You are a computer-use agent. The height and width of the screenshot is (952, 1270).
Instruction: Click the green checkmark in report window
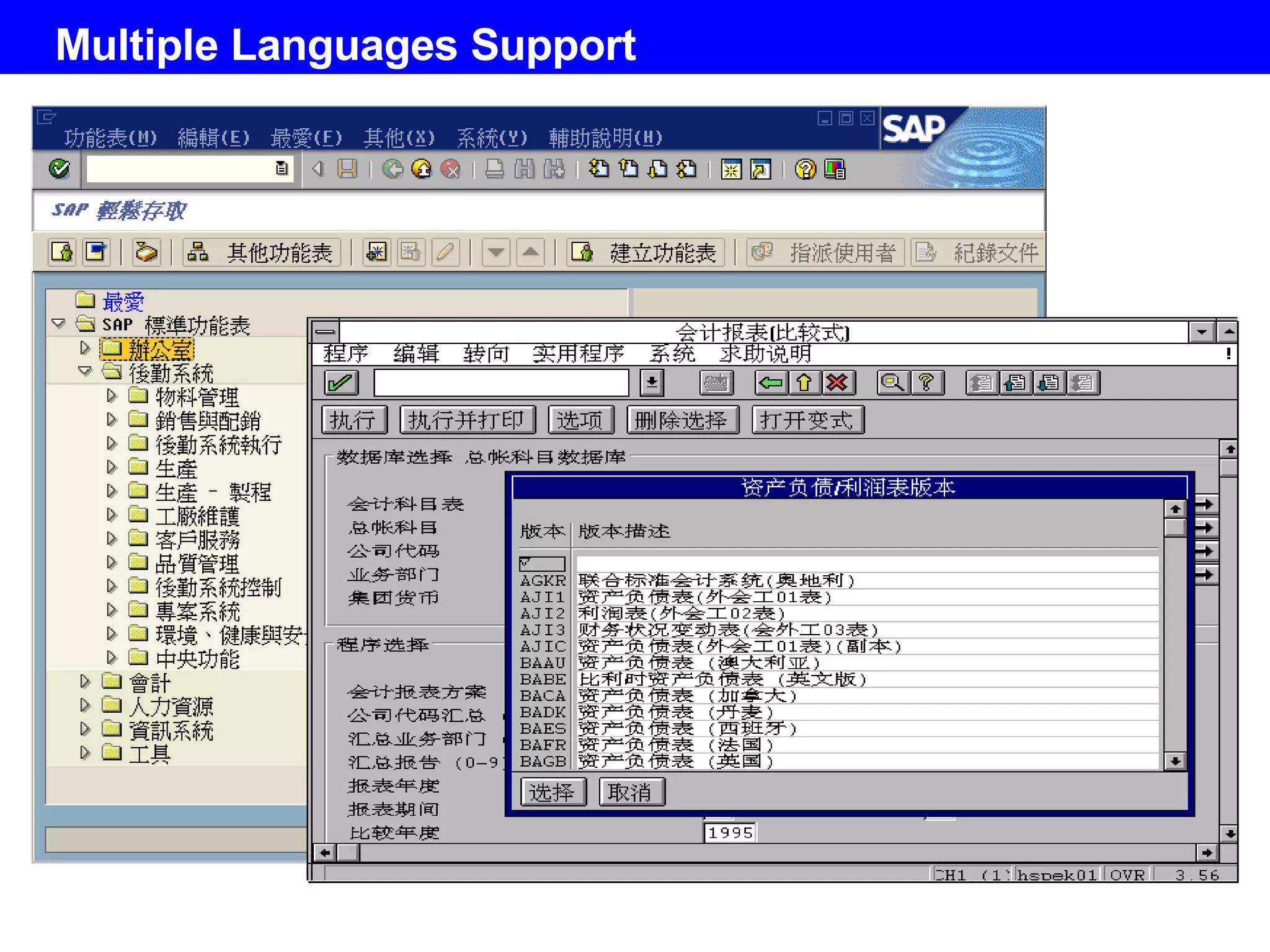tap(341, 382)
